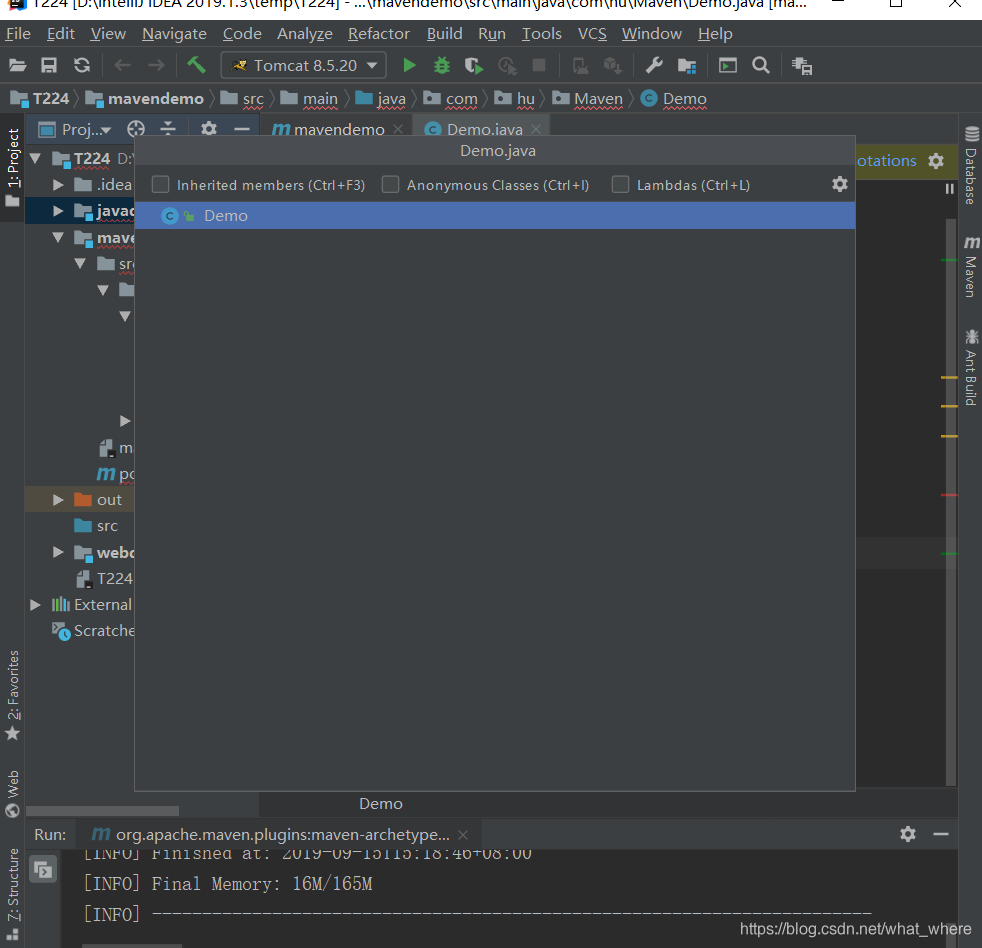982x948 pixels.
Task: Click the Scroll from Source target icon
Action: pos(136,129)
